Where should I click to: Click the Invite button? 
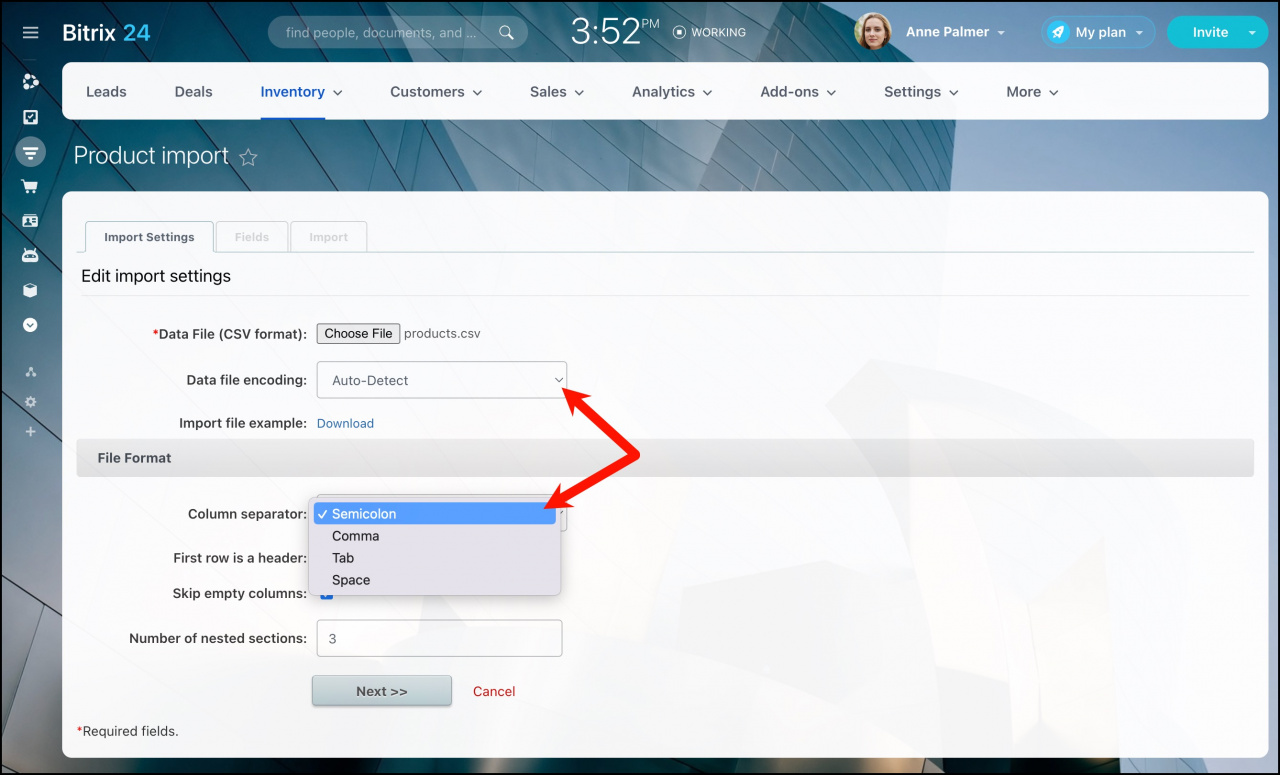click(x=1210, y=32)
